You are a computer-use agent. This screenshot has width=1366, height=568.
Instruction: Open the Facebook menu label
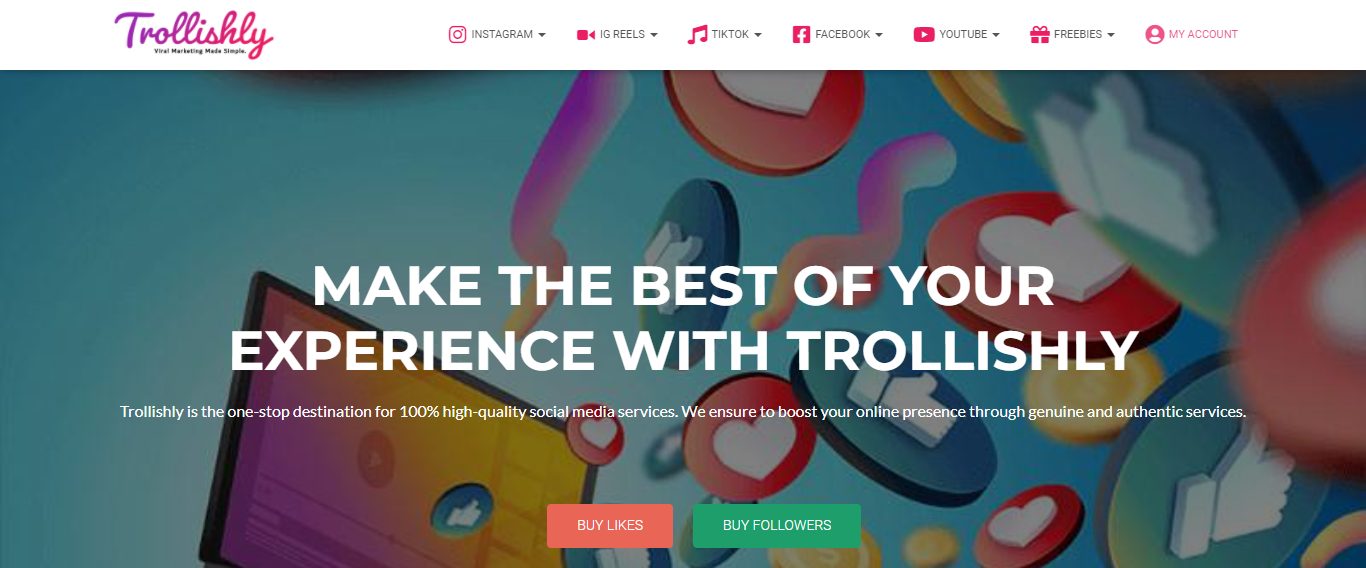click(843, 34)
